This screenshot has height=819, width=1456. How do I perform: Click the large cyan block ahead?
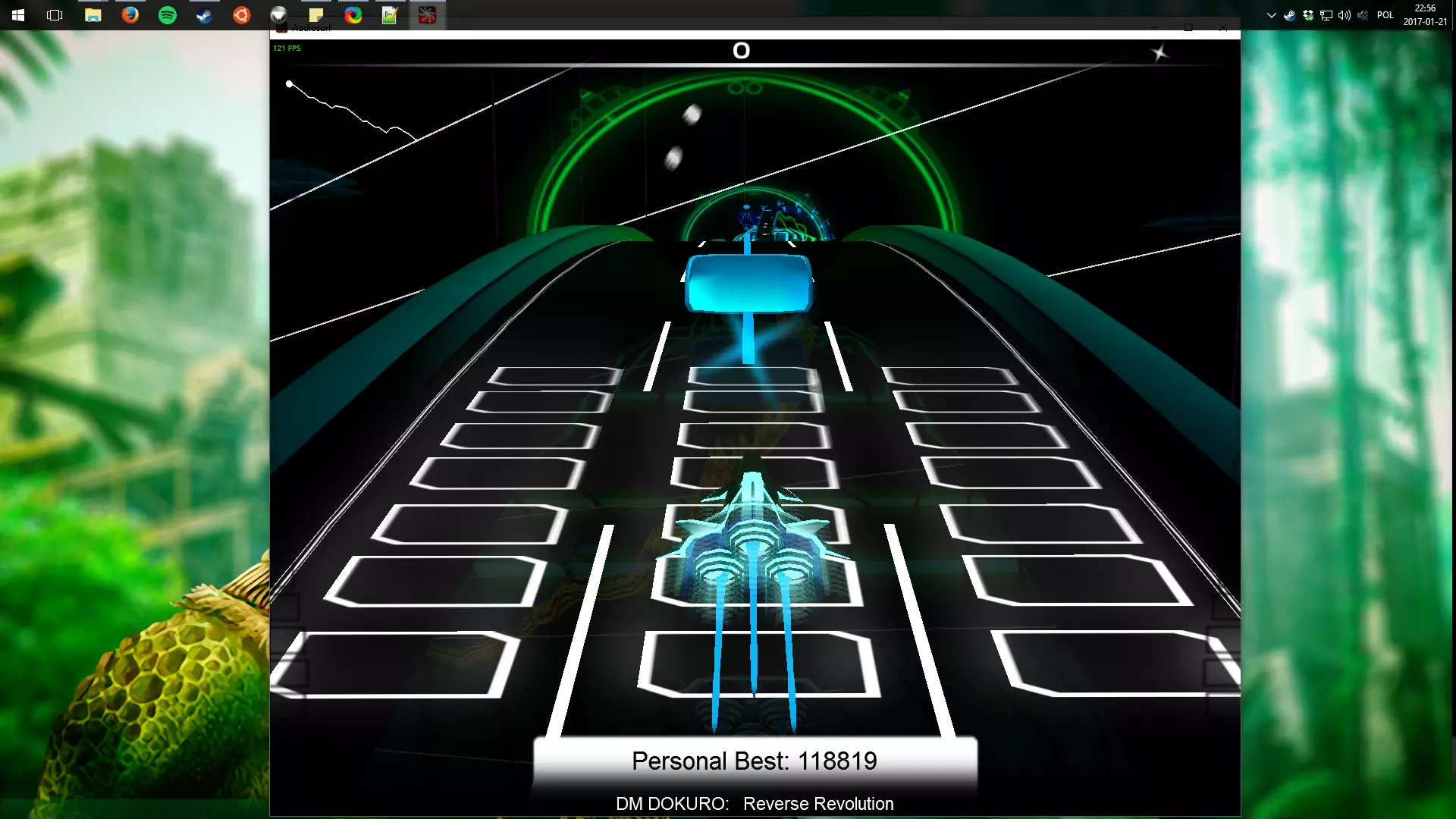(x=748, y=284)
